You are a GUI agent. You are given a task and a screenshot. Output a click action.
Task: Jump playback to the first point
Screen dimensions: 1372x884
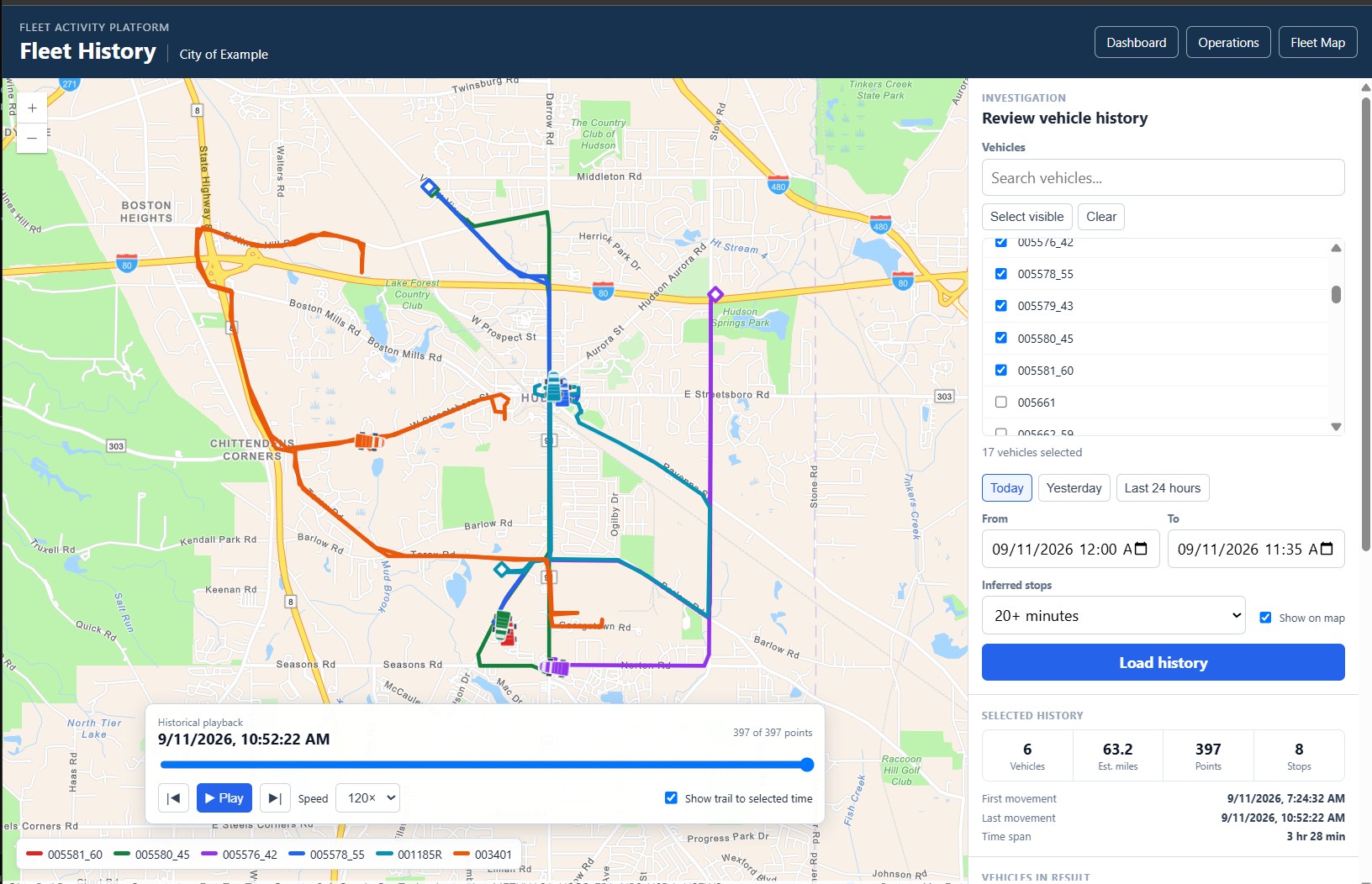pos(174,798)
